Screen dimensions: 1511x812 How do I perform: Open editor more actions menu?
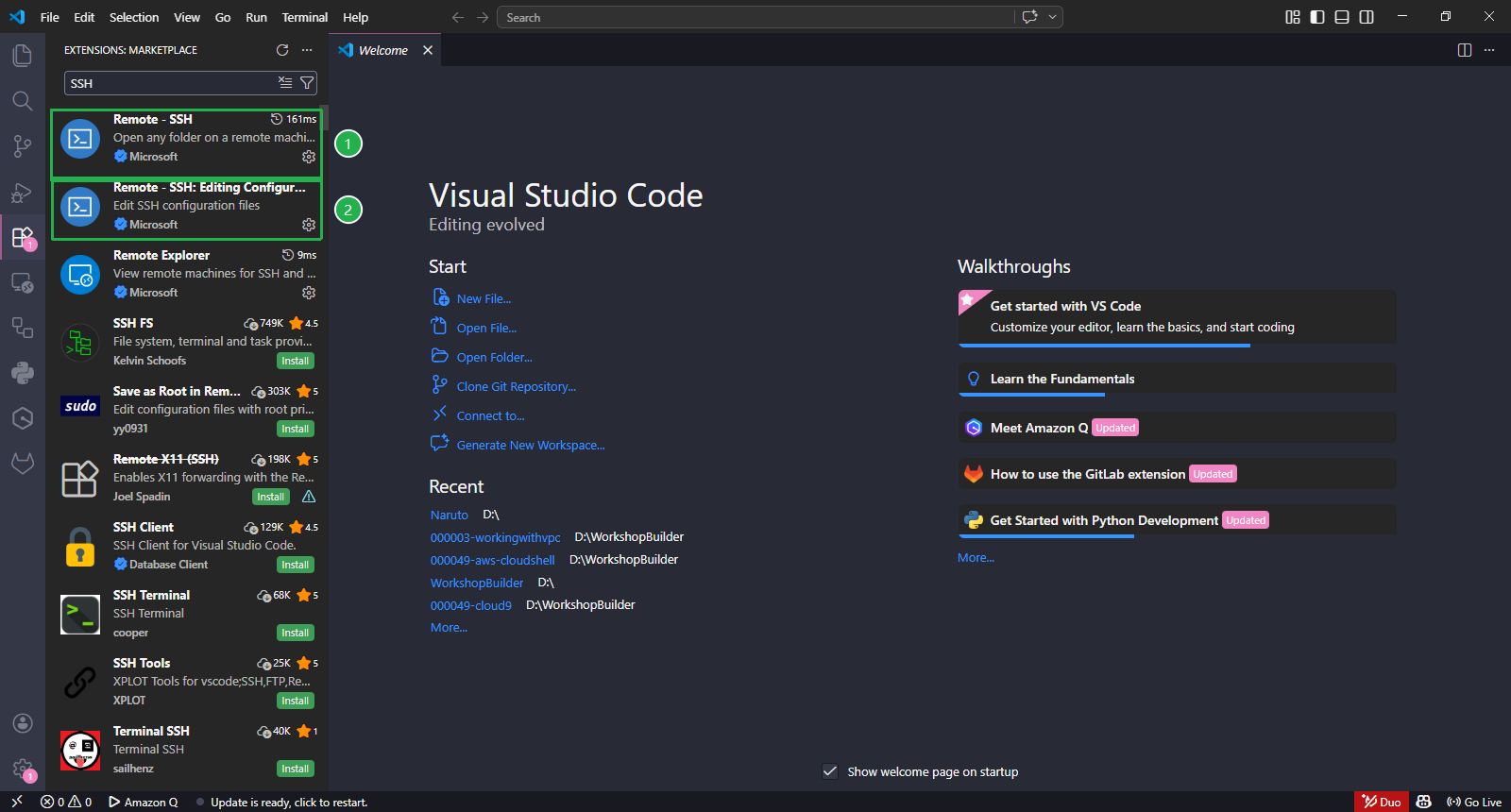click(x=1489, y=50)
